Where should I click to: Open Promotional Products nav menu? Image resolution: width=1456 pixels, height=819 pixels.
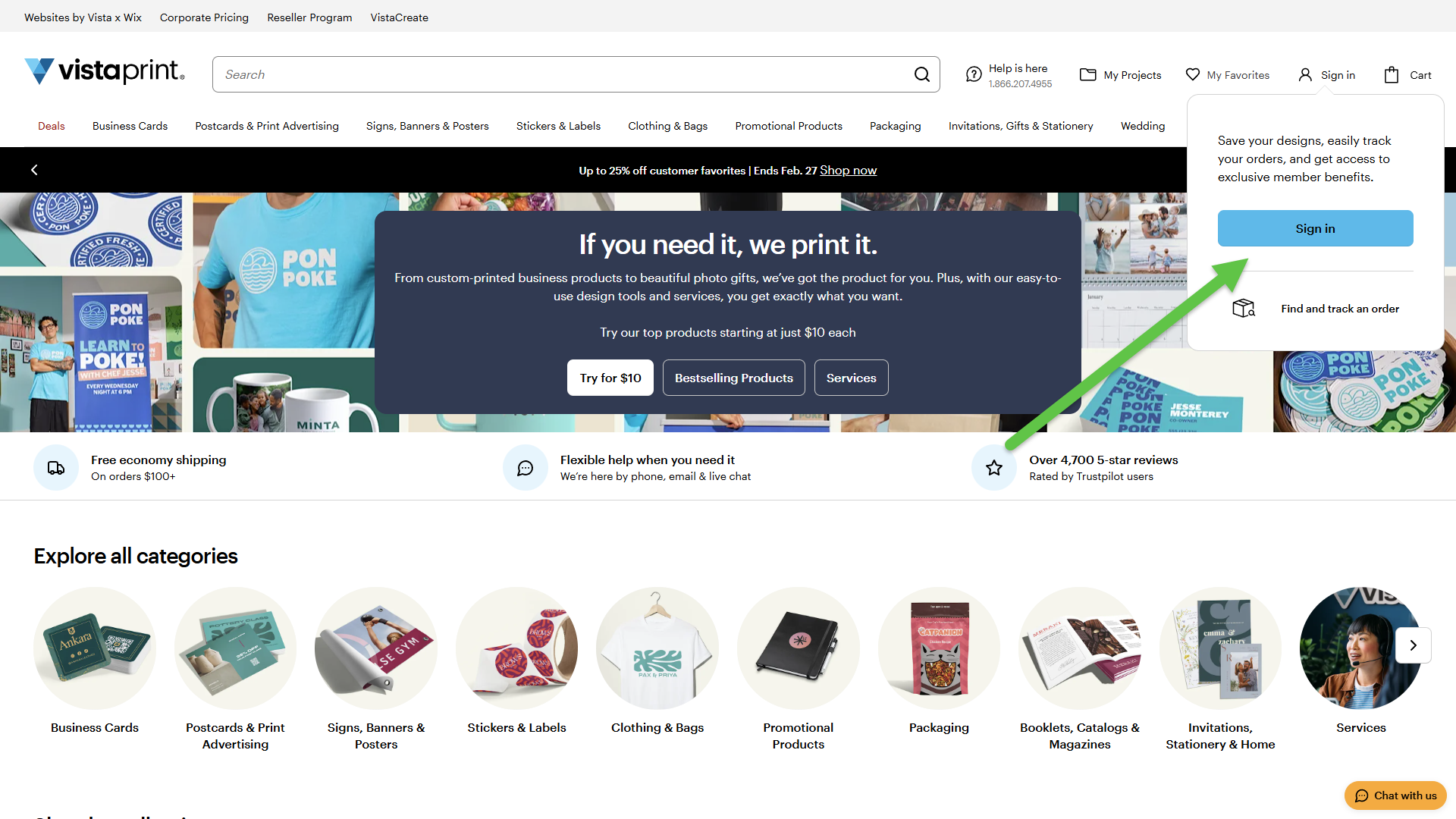pos(789,126)
